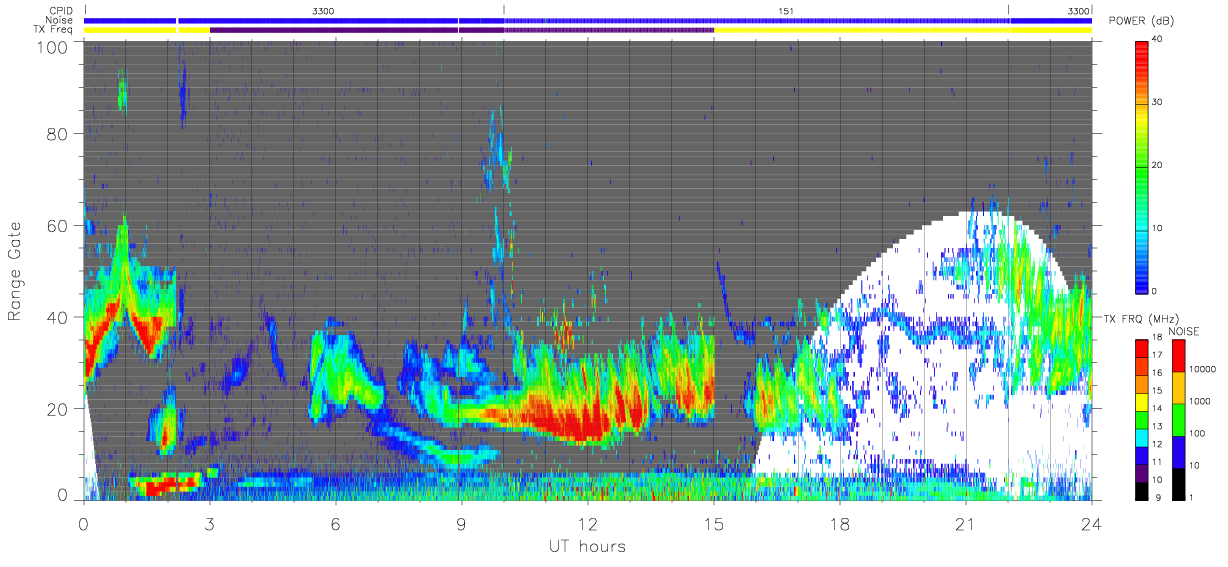Pick the green segment of the NOISE legend
The width and height of the screenshot is (1228, 567).
point(1180,420)
